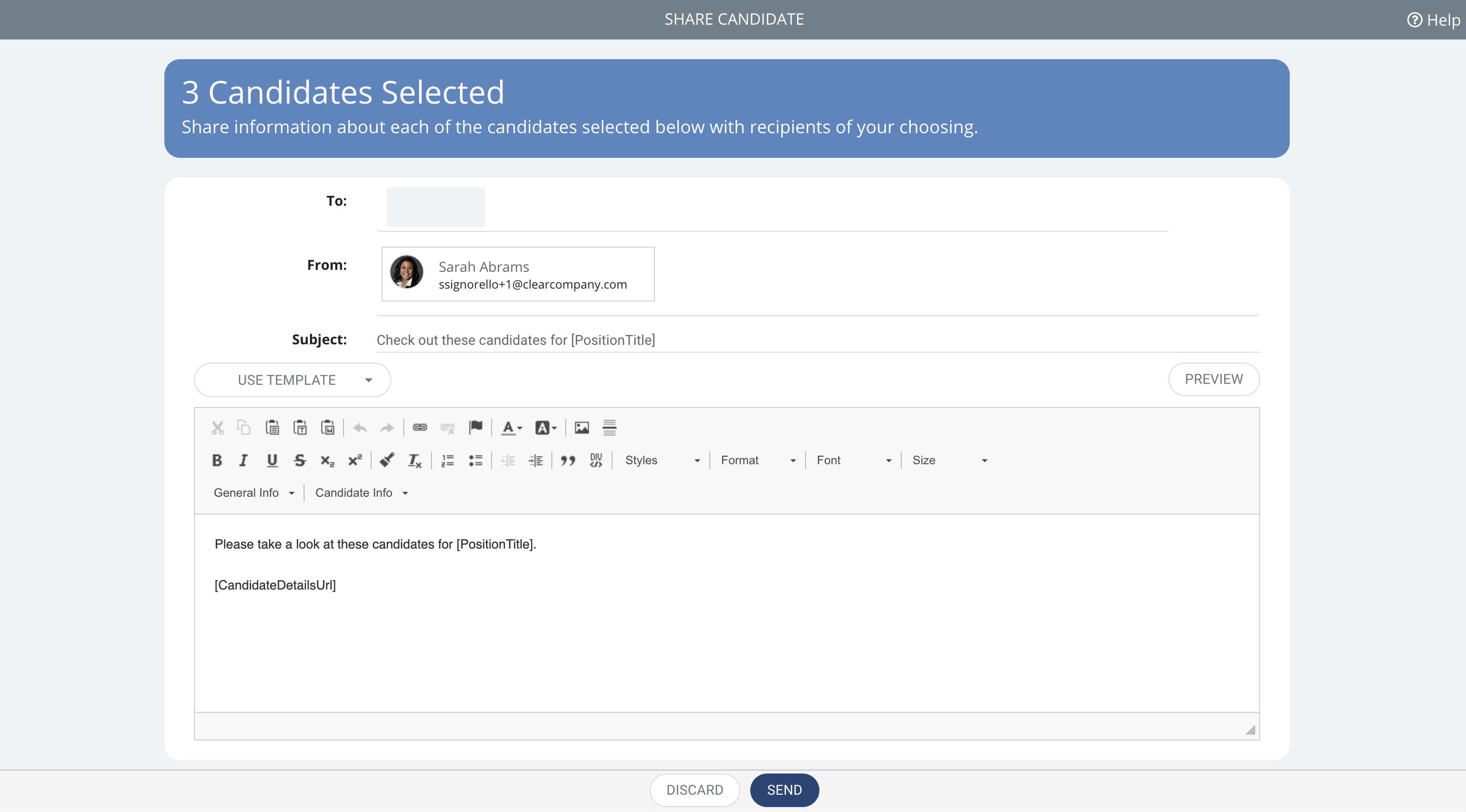Viewport: 1466px width, 812px height.
Task: Click the Unlink icon
Action: tap(448, 428)
